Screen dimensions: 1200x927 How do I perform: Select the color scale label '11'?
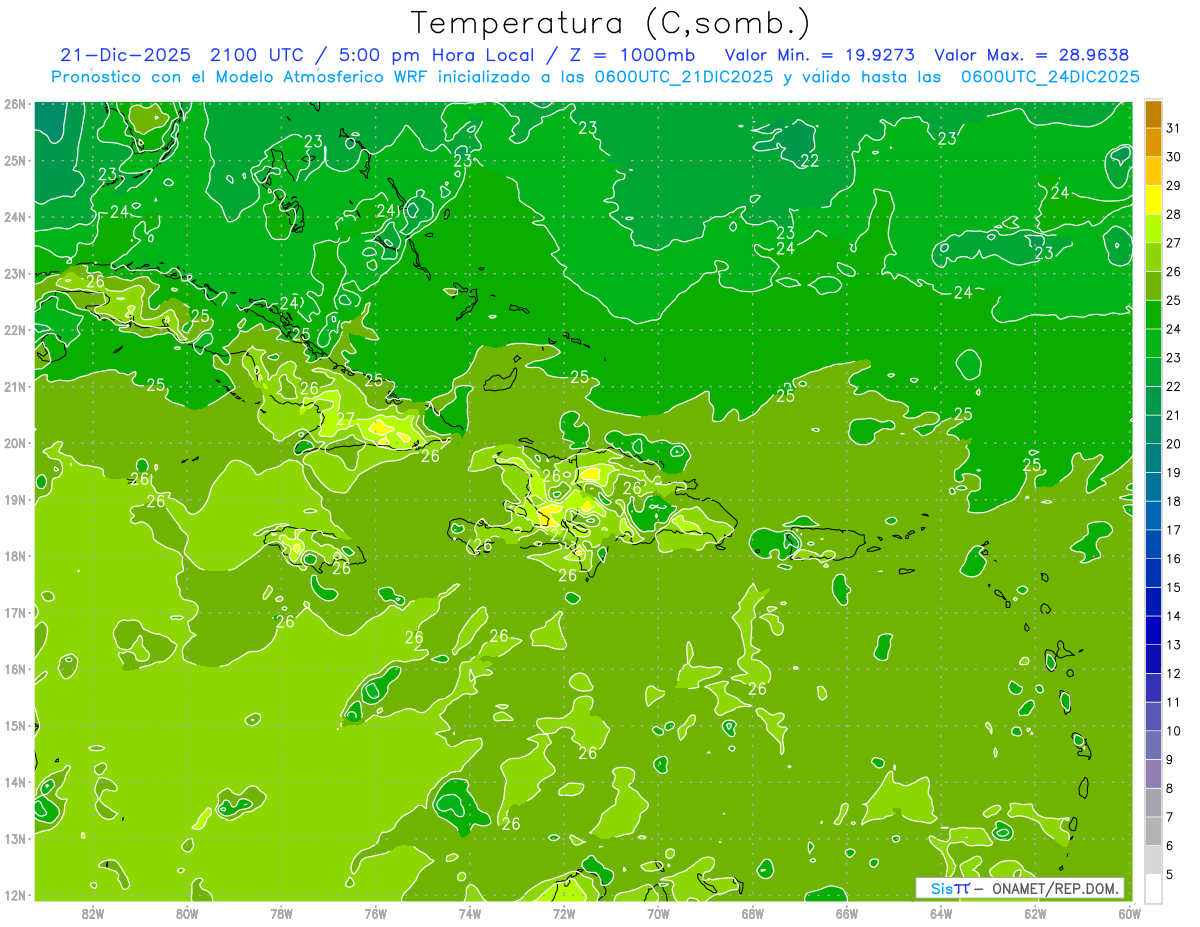click(1174, 703)
